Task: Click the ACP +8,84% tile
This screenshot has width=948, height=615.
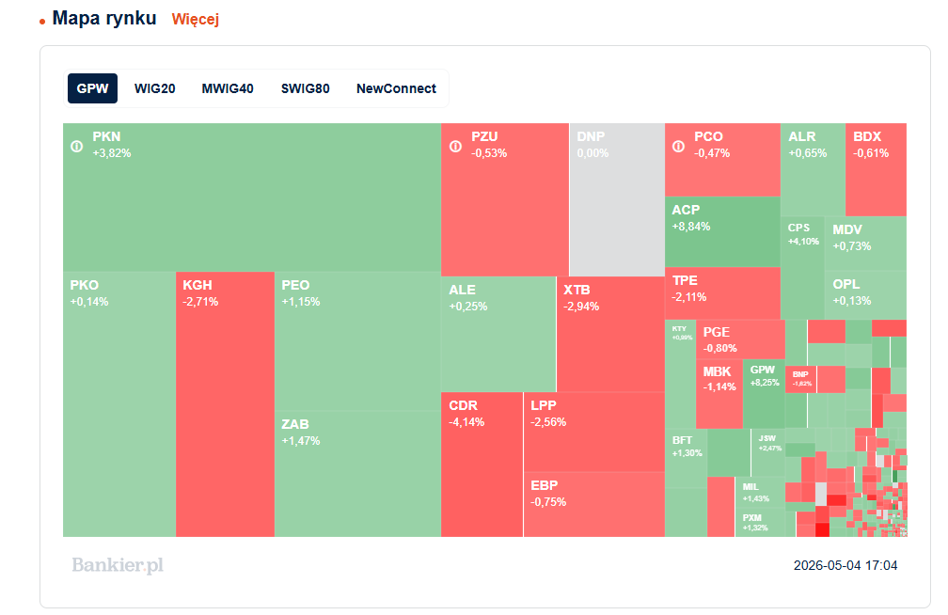Action: 722,232
